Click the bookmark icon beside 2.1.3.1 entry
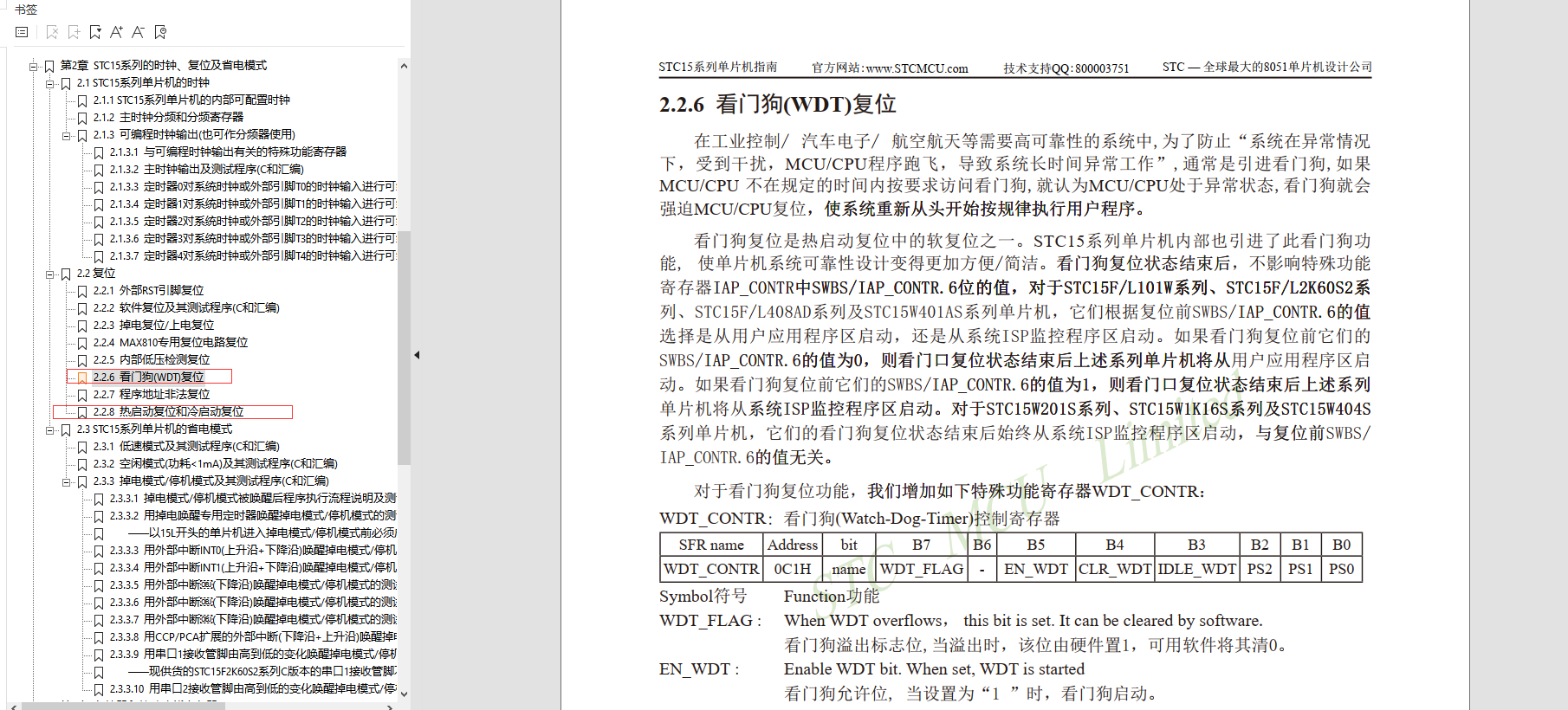This screenshot has height=710, width=1568. click(x=99, y=152)
